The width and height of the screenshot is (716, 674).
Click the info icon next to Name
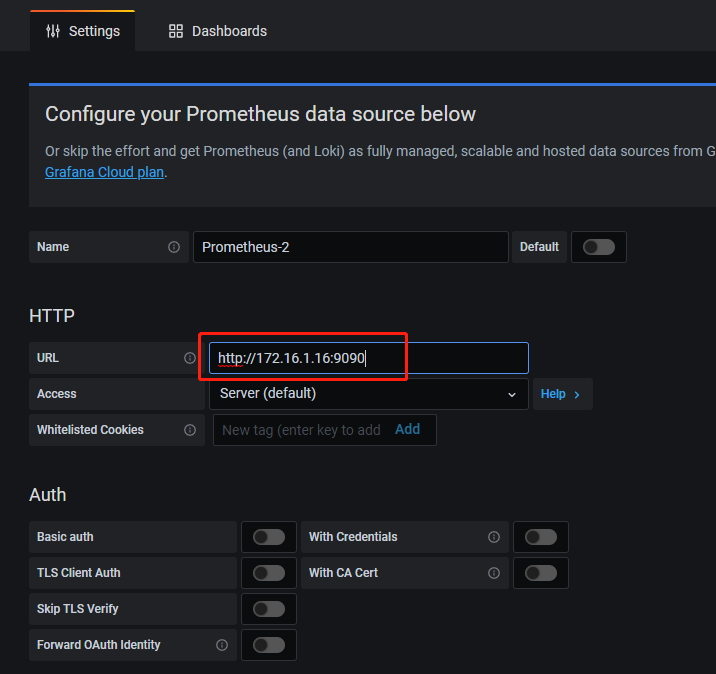(174, 247)
